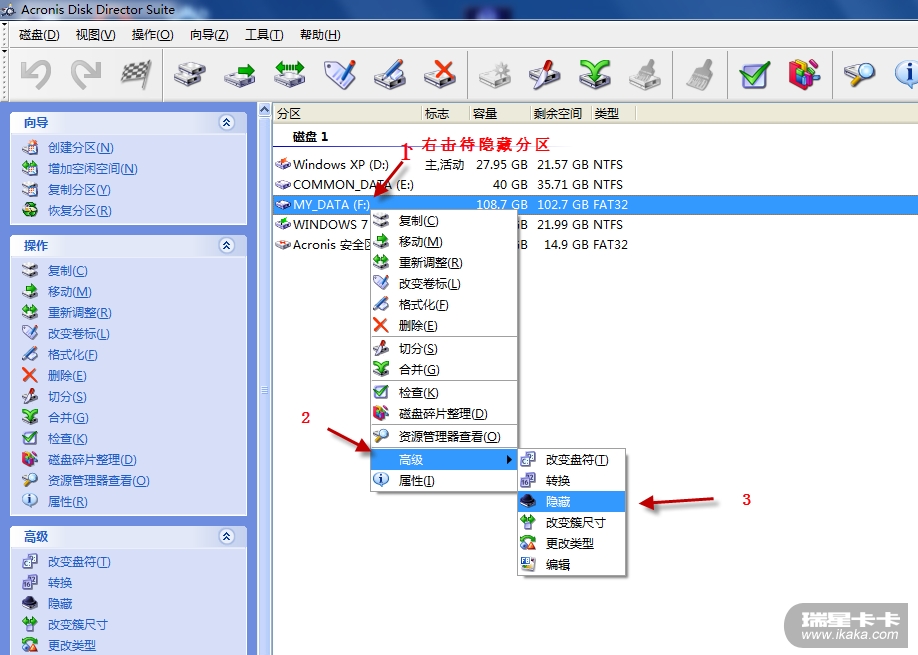Click the Check partition toolbar icon
918x655 pixels.
click(755, 75)
